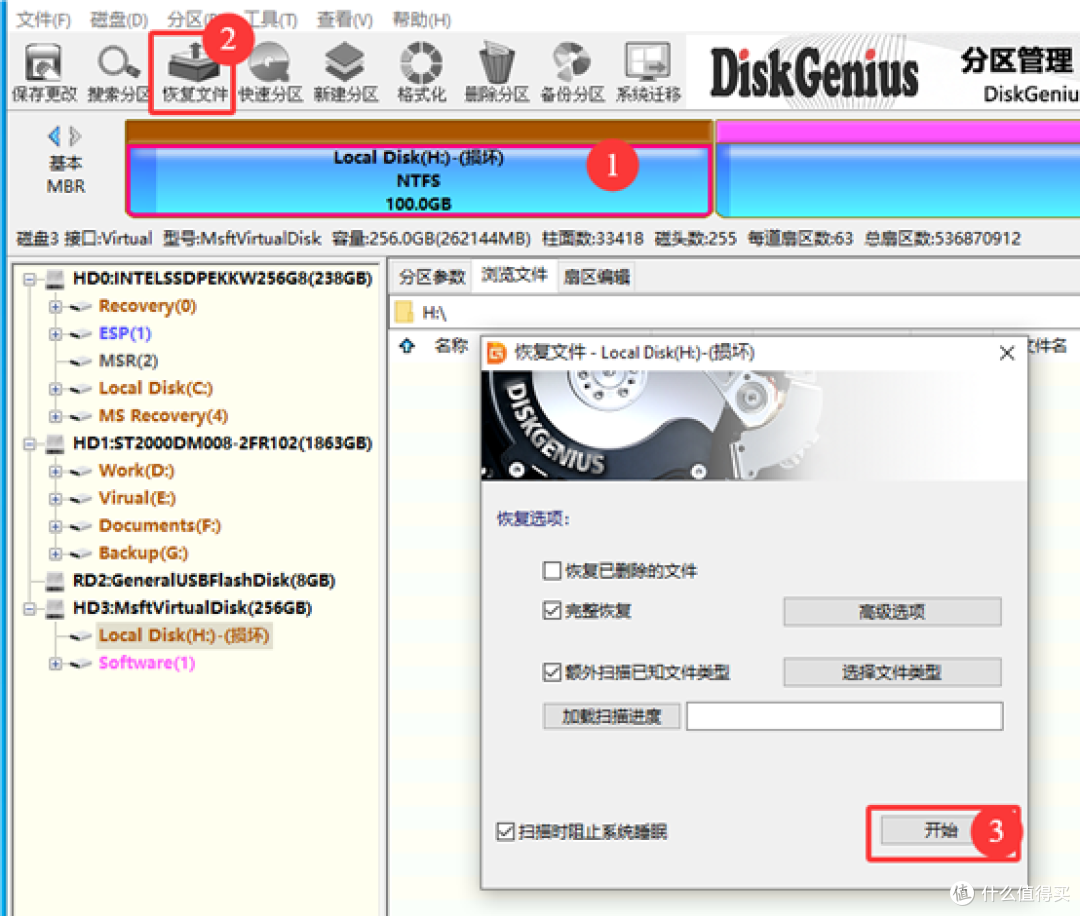Open the Disk (磁盘) menu

119,19
